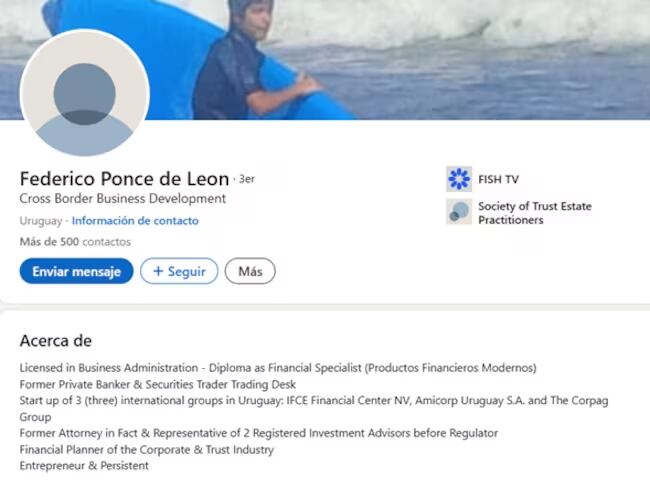Click the default profile avatar picture
This screenshot has width=650, height=497.
click(x=84, y=95)
